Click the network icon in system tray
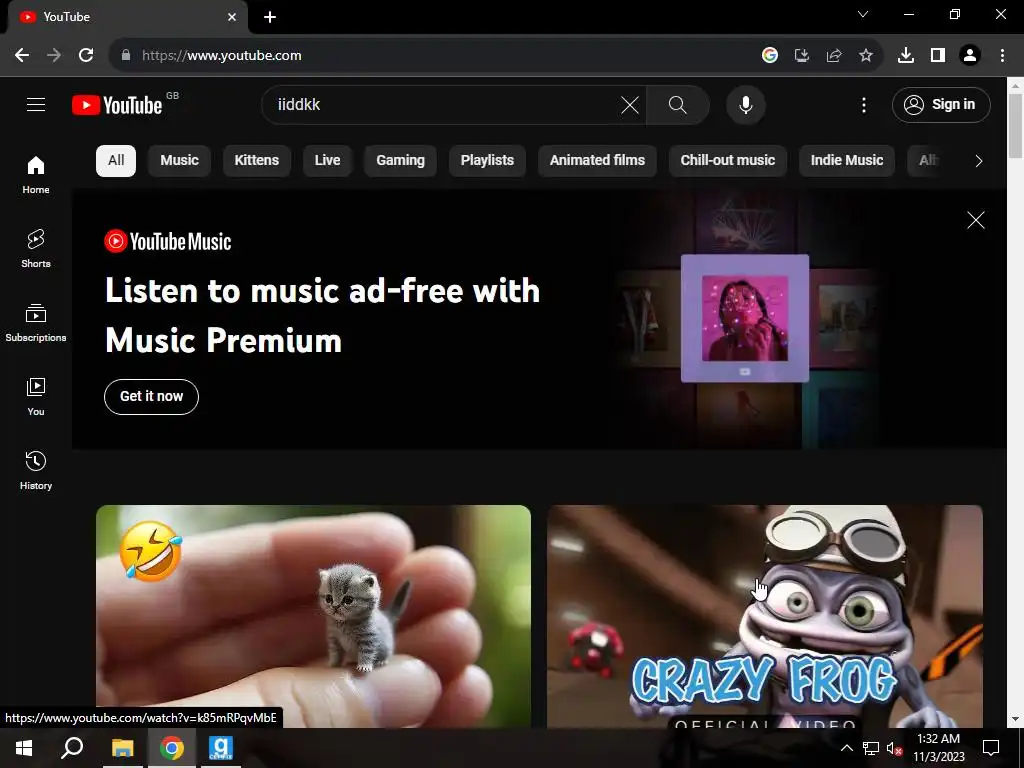1024x768 pixels. click(871, 748)
